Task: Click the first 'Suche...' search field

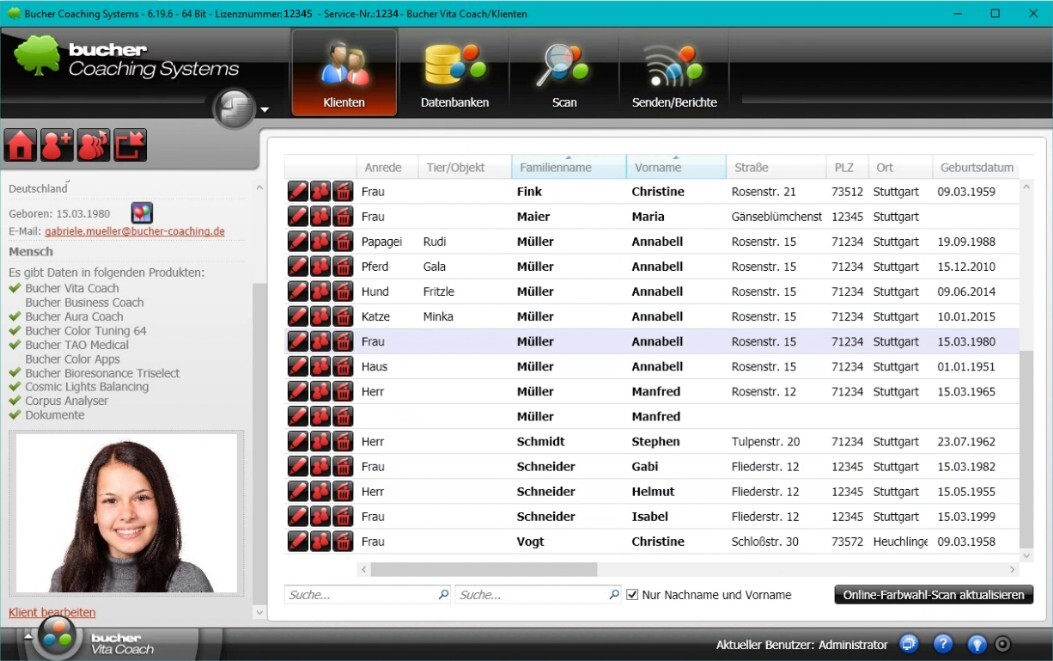Action: [360, 595]
